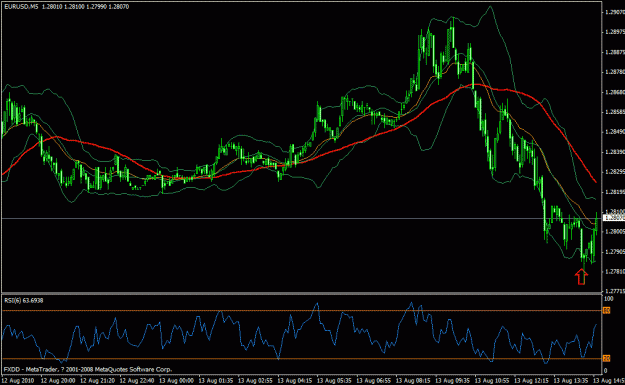Screen dimensions: 625x385
Task: Click the 1.28490 price axis label
Action: [x=615, y=132]
